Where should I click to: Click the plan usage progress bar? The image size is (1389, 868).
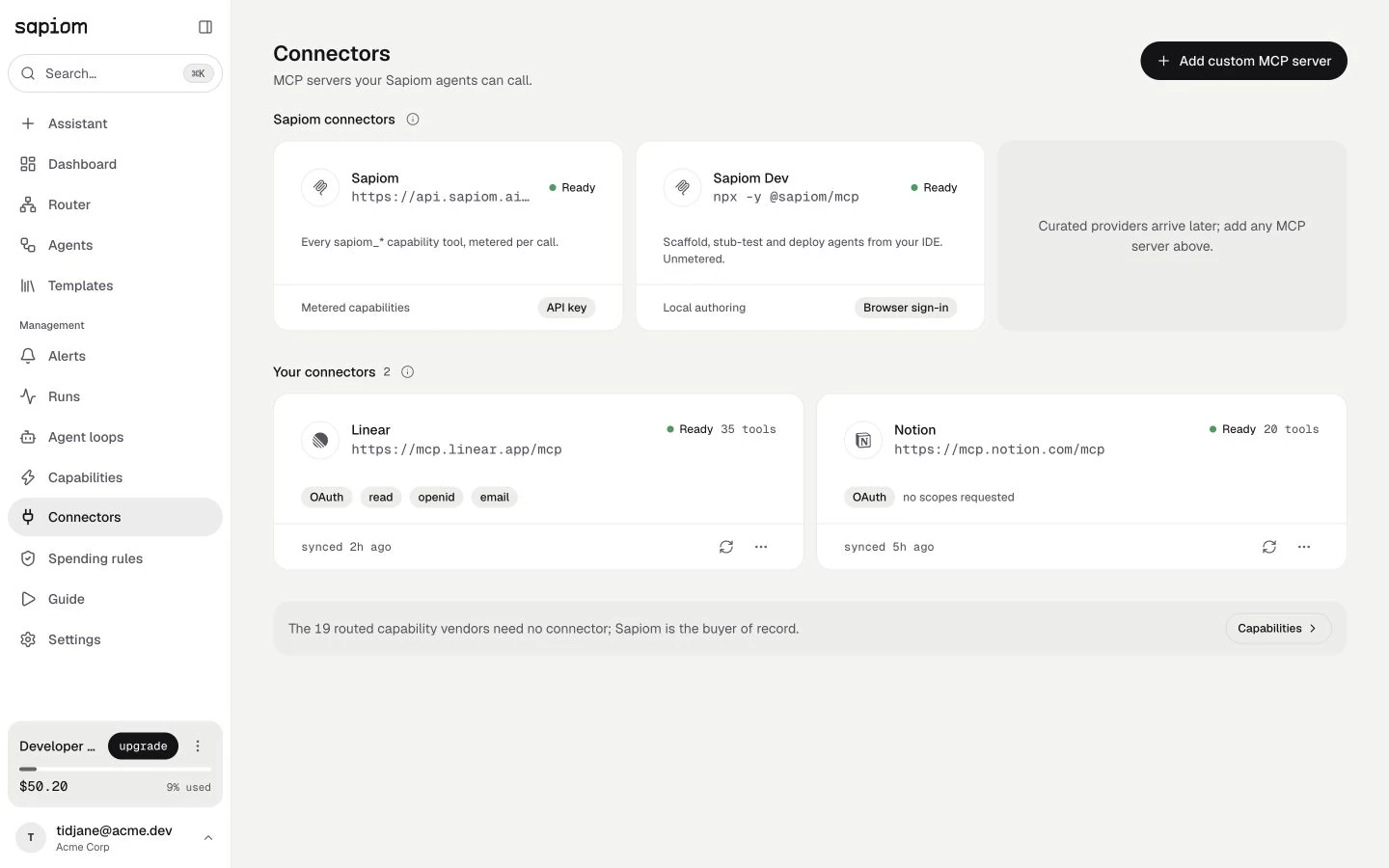click(x=115, y=769)
